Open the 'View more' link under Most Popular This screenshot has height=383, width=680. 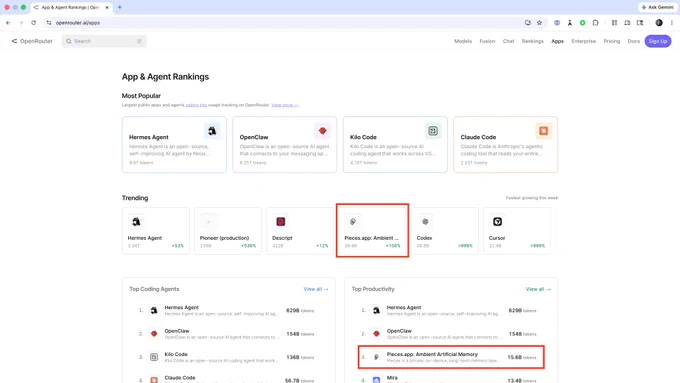[284, 105]
